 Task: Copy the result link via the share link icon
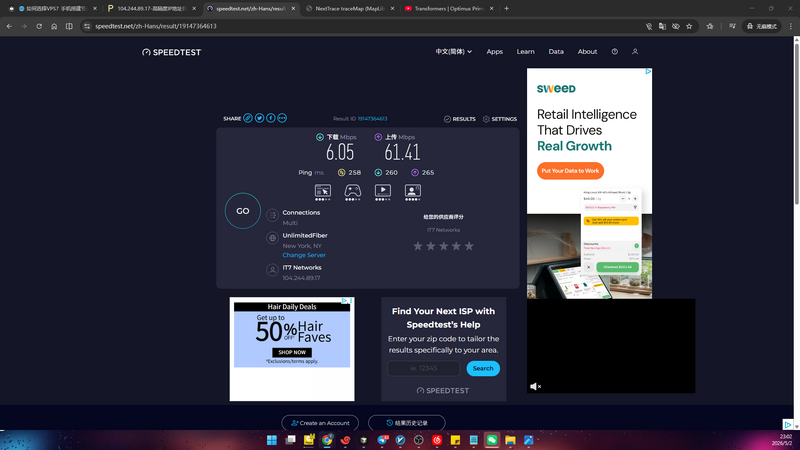(248, 118)
